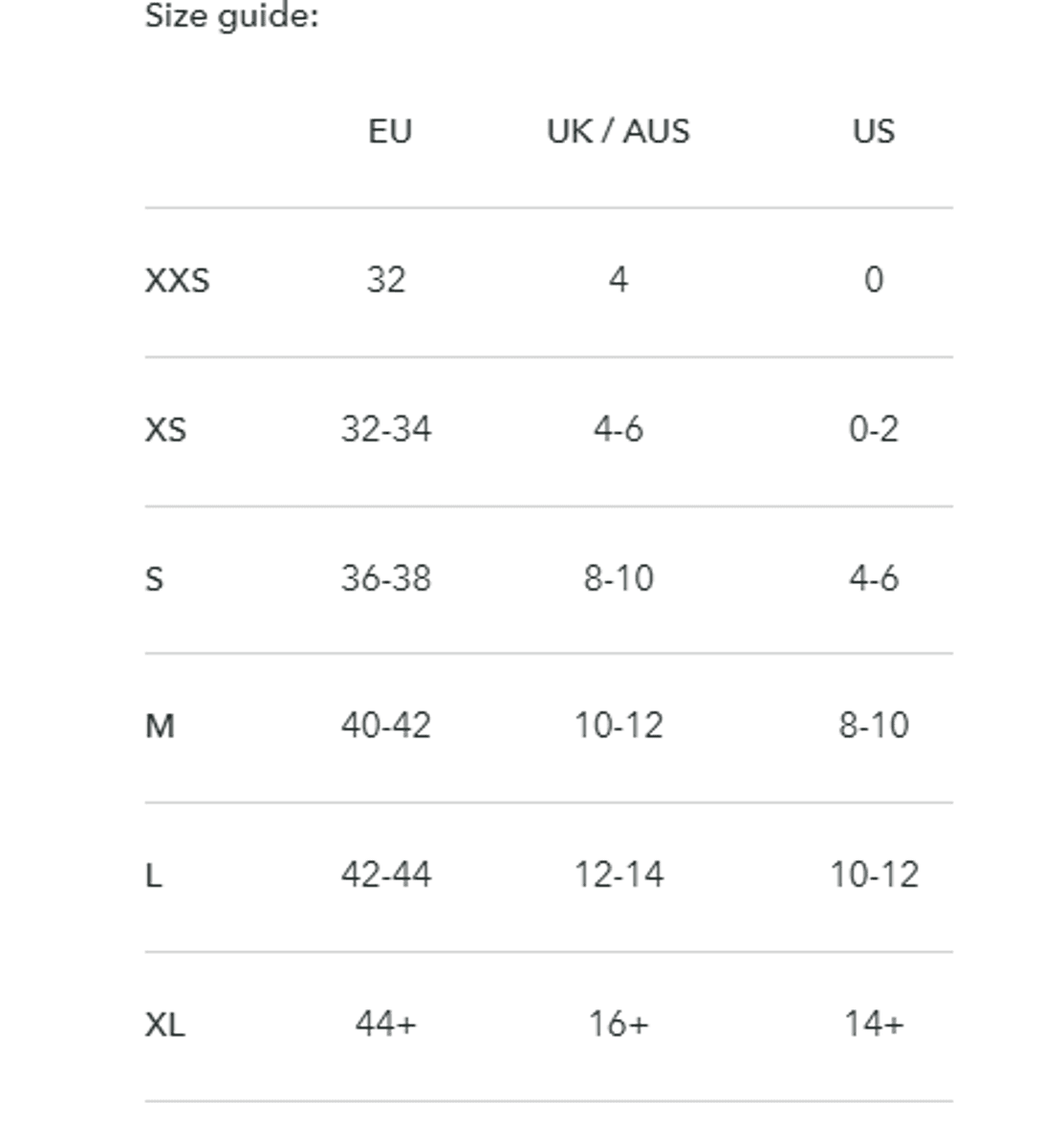Select the XL row label

[164, 1026]
